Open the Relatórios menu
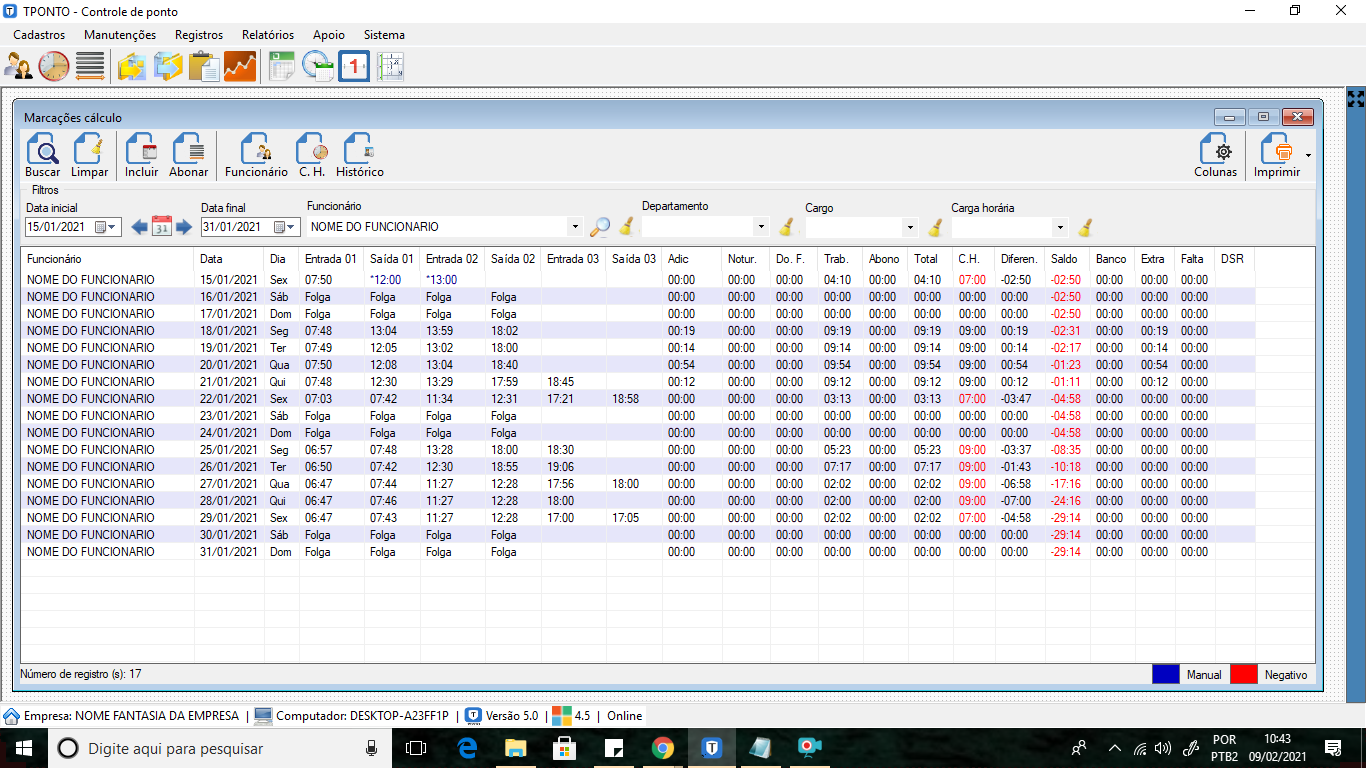The height and width of the screenshot is (768, 1366). [x=268, y=35]
